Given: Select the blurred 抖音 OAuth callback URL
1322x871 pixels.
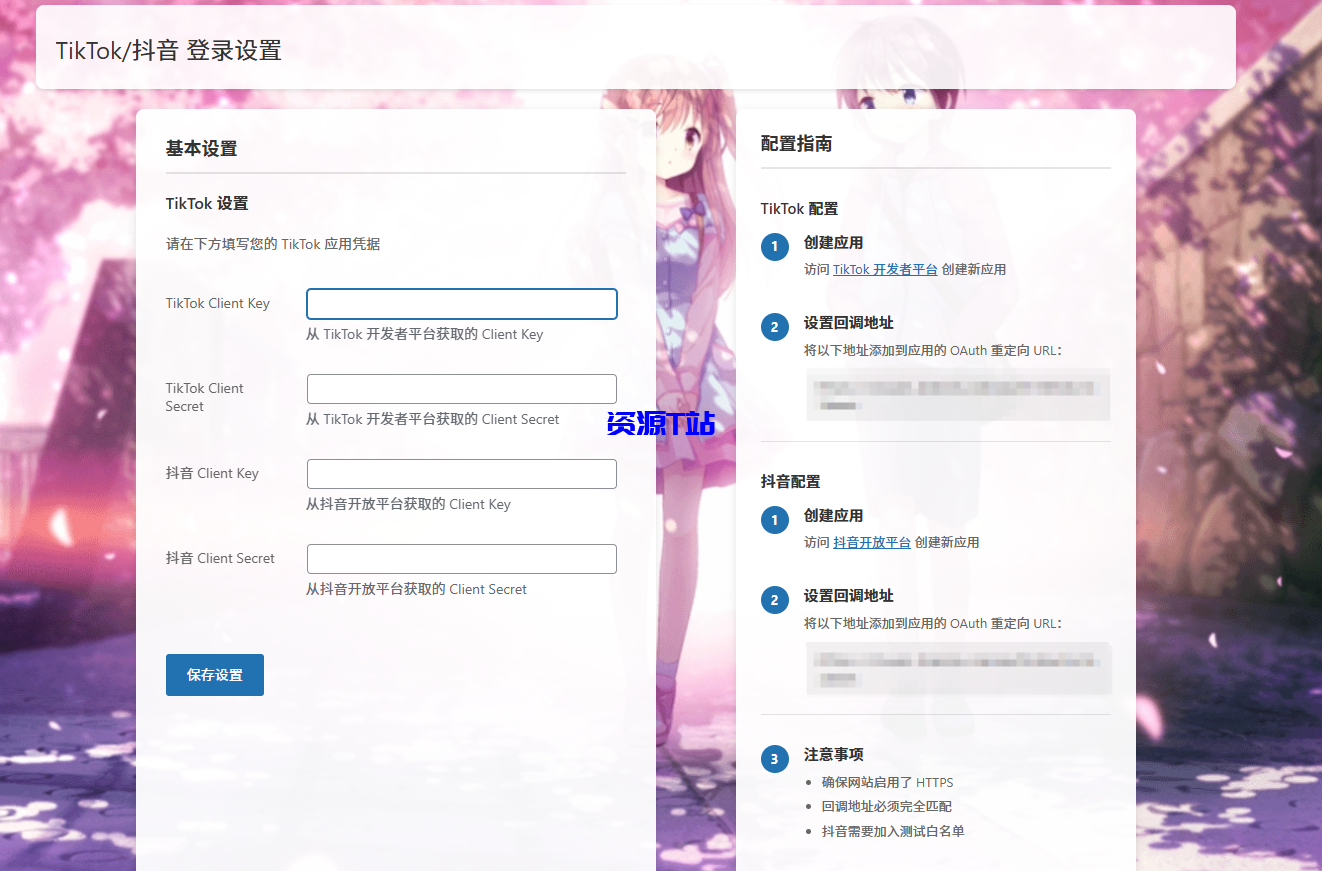Looking at the screenshot, I should 957,667.
